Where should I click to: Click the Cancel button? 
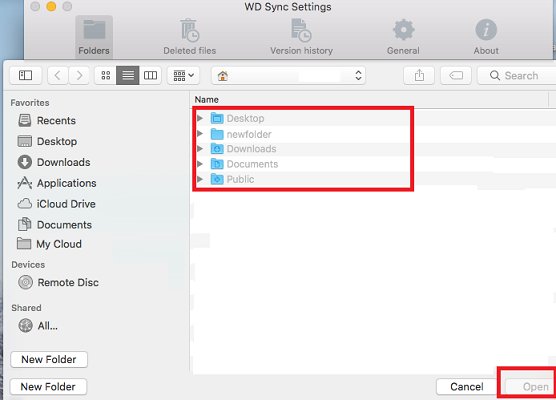pyautogui.click(x=467, y=387)
